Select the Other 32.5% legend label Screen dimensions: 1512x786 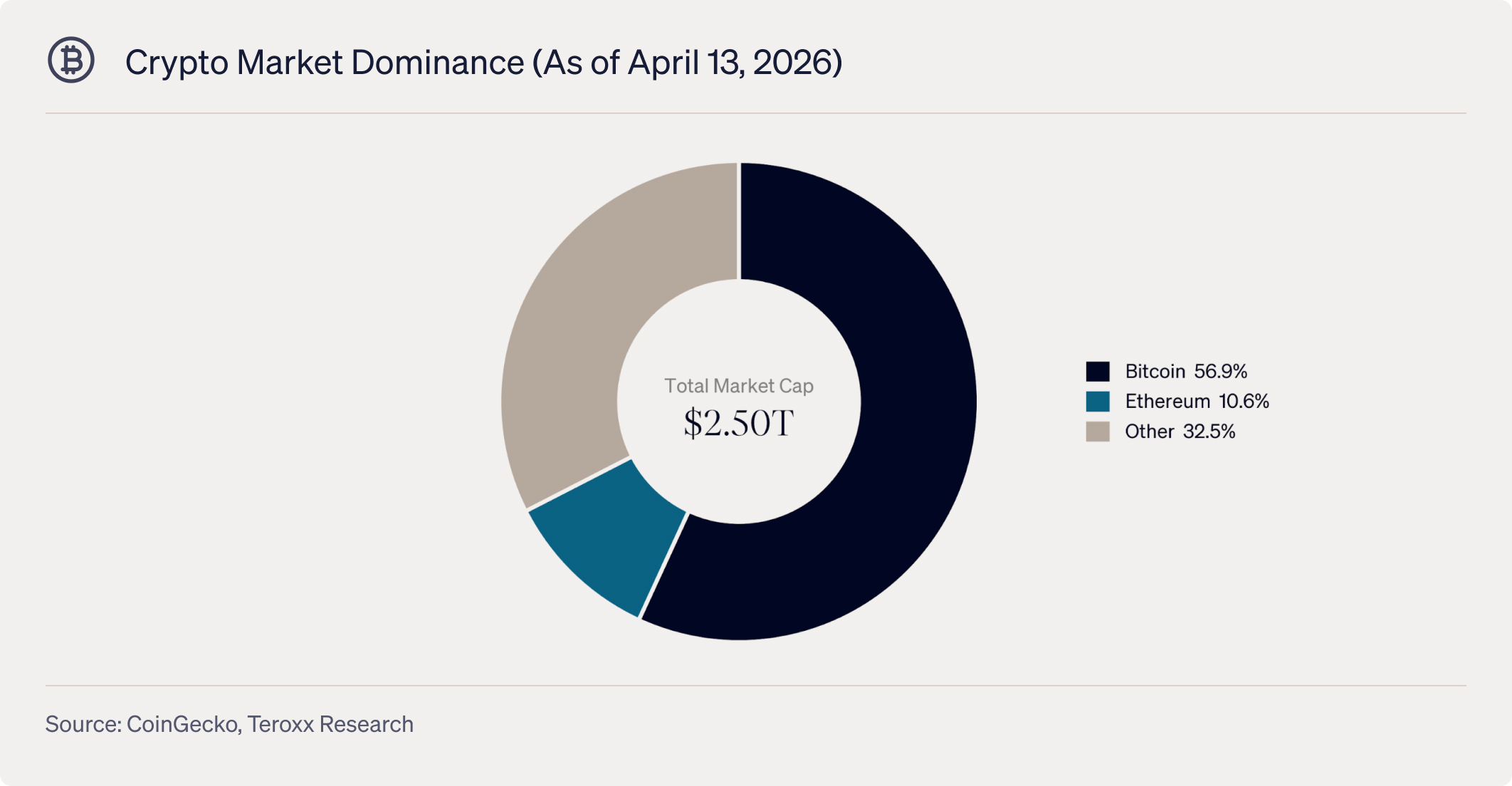click(1180, 431)
